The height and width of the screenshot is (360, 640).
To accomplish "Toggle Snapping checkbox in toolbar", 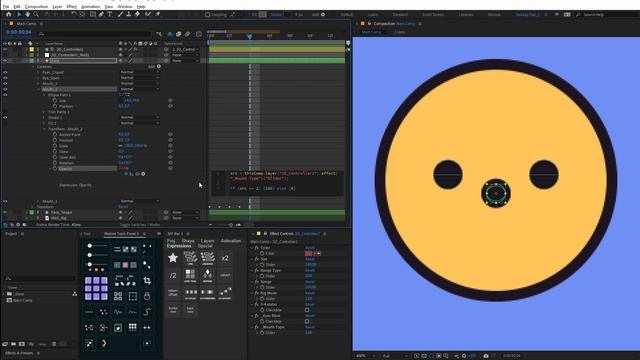I will pyautogui.click(x=207, y=15).
